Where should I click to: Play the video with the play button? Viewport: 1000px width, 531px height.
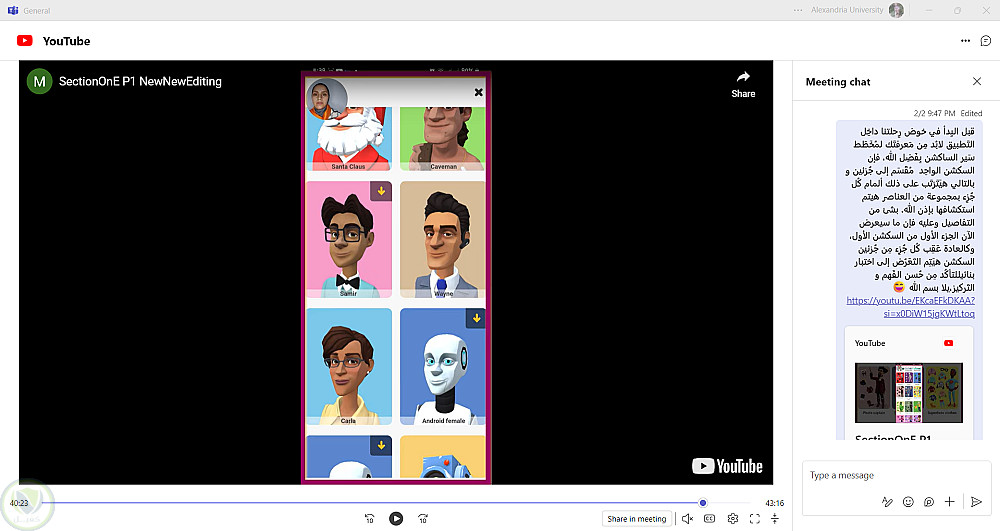point(396,519)
